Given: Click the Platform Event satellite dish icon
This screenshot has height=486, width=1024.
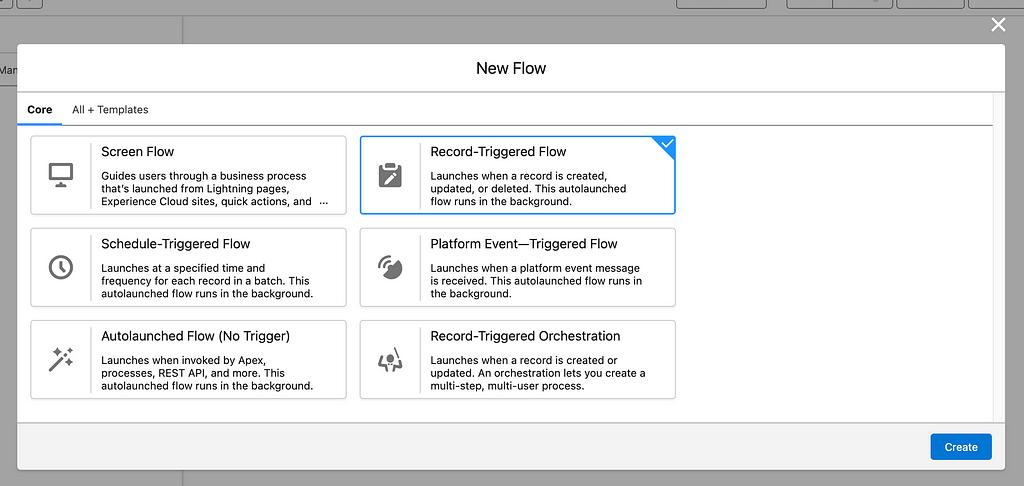Looking at the screenshot, I should pyautogui.click(x=390, y=267).
